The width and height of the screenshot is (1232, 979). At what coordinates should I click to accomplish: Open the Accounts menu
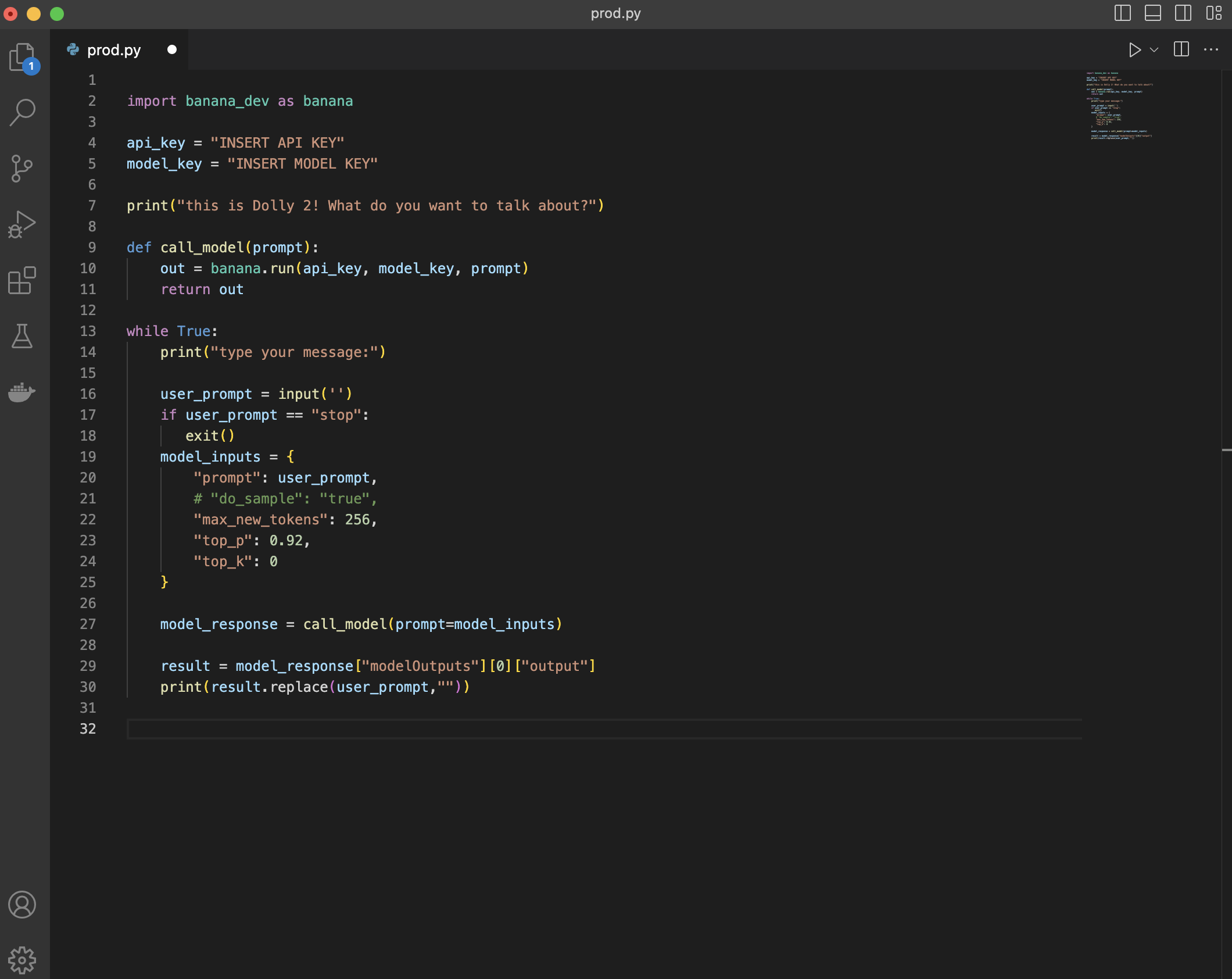point(22,905)
